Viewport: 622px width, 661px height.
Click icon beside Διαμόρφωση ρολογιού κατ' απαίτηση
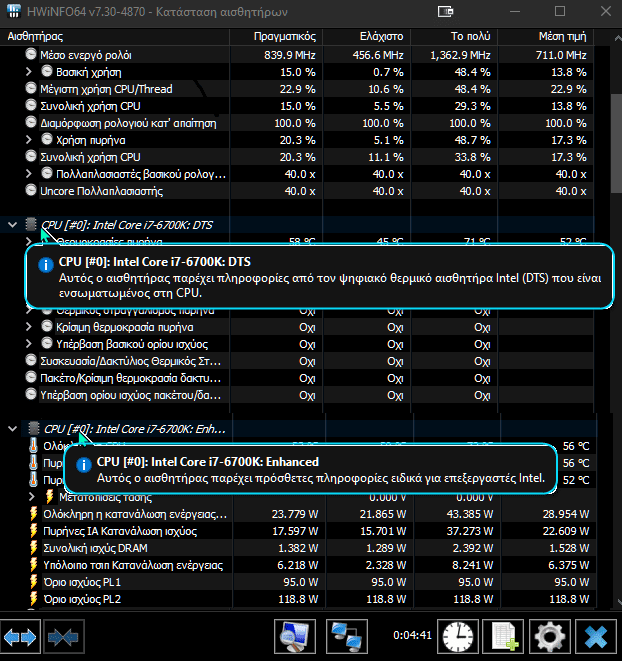click(x=31, y=122)
